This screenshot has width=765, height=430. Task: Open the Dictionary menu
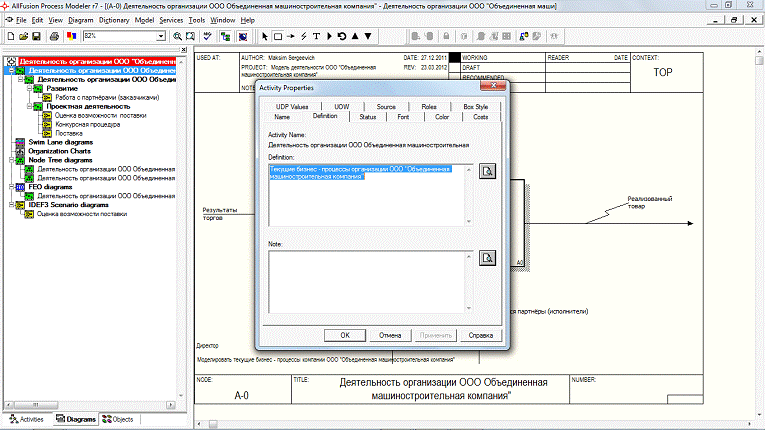click(x=114, y=20)
